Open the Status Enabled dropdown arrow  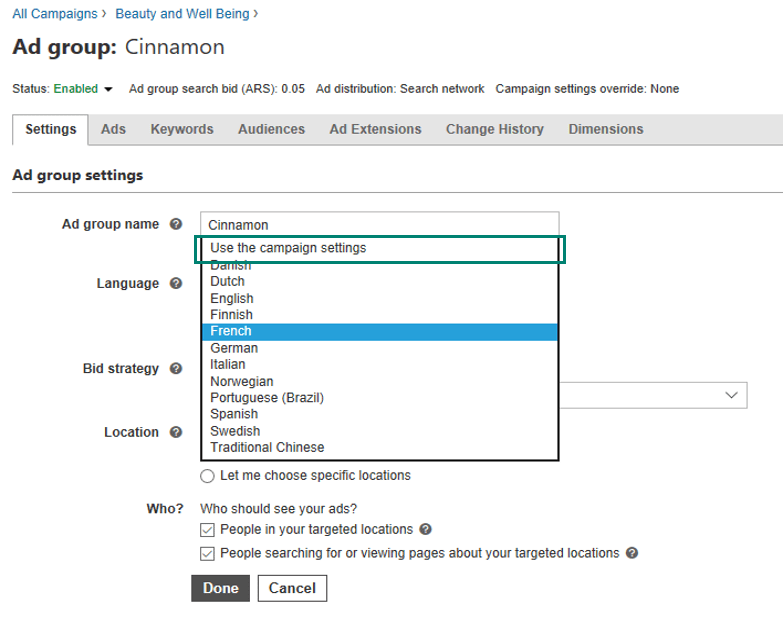point(108,89)
